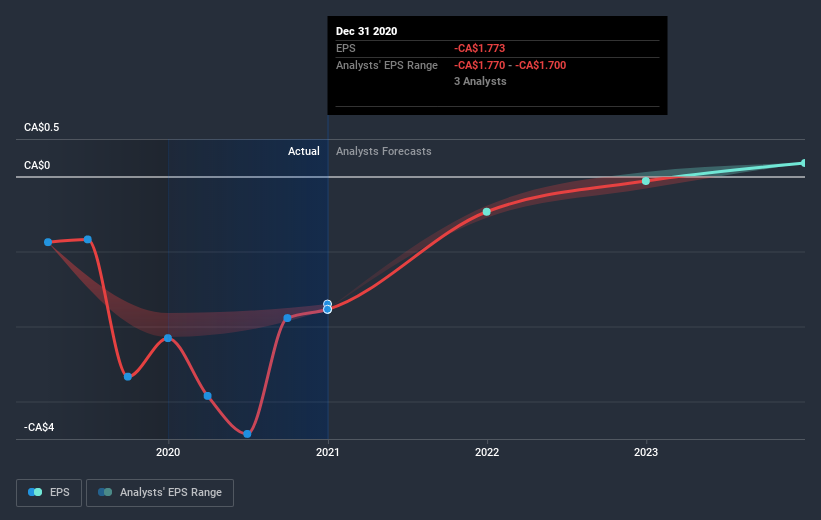Click the Actual section label
This screenshot has width=821, height=520.
(304, 151)
